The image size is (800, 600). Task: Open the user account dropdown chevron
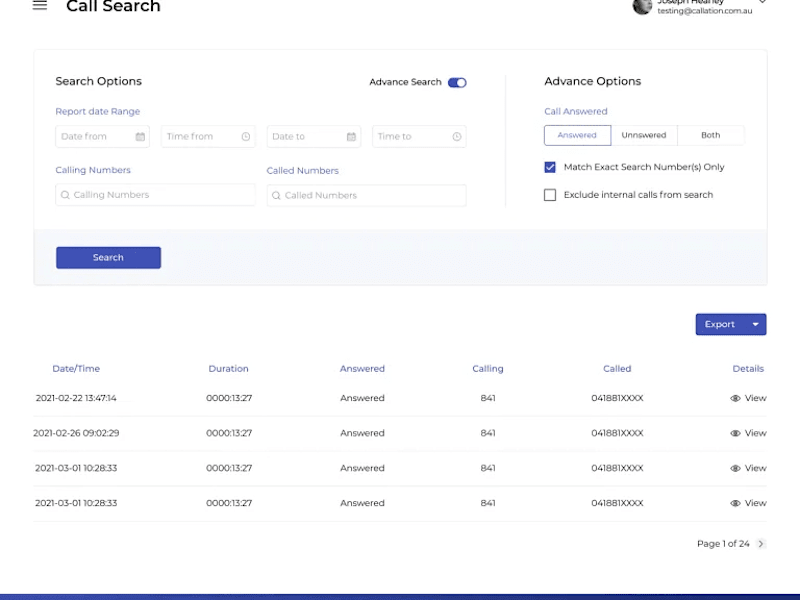click(x=762, y=2)
